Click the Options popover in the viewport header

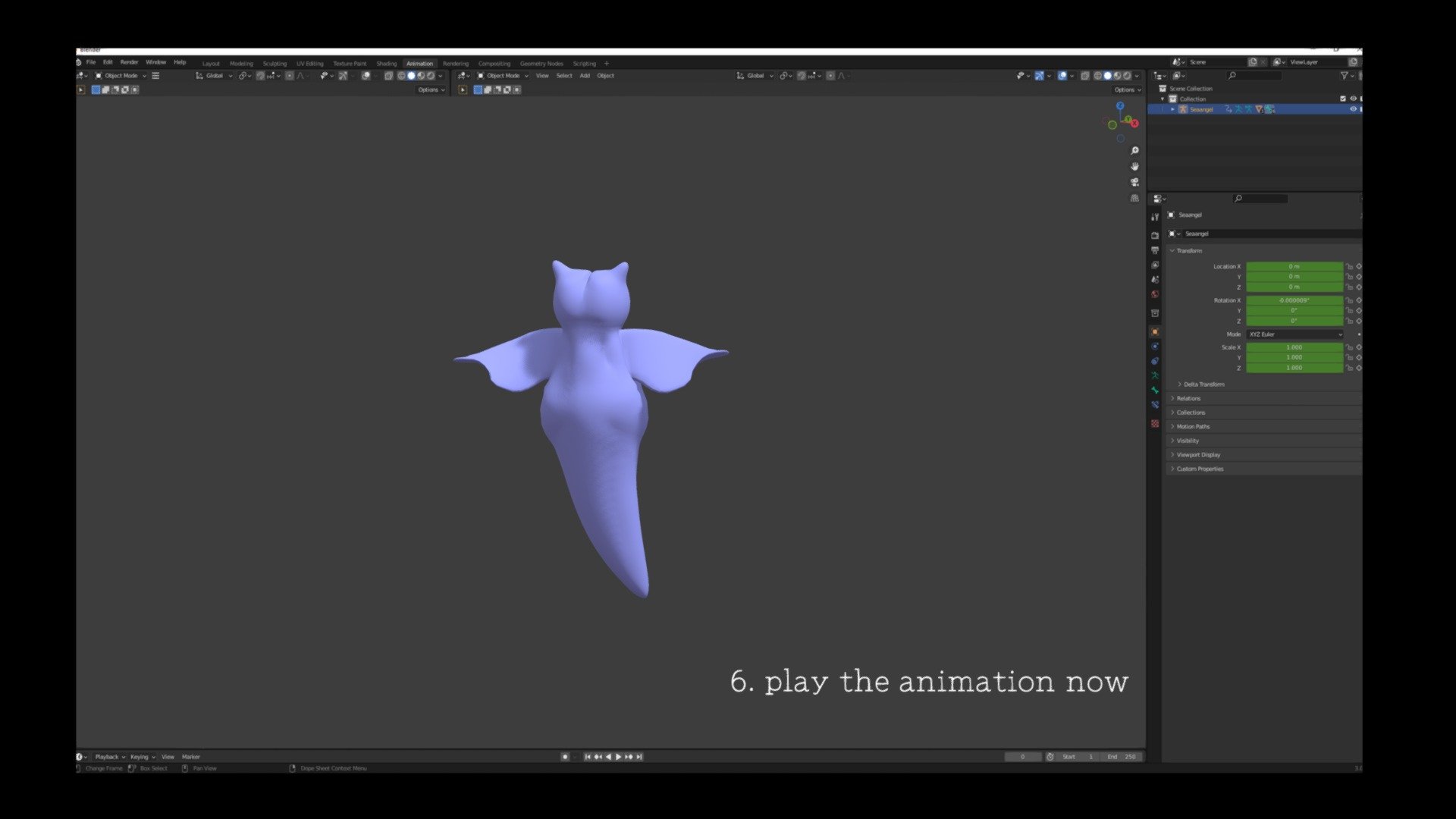429,89
